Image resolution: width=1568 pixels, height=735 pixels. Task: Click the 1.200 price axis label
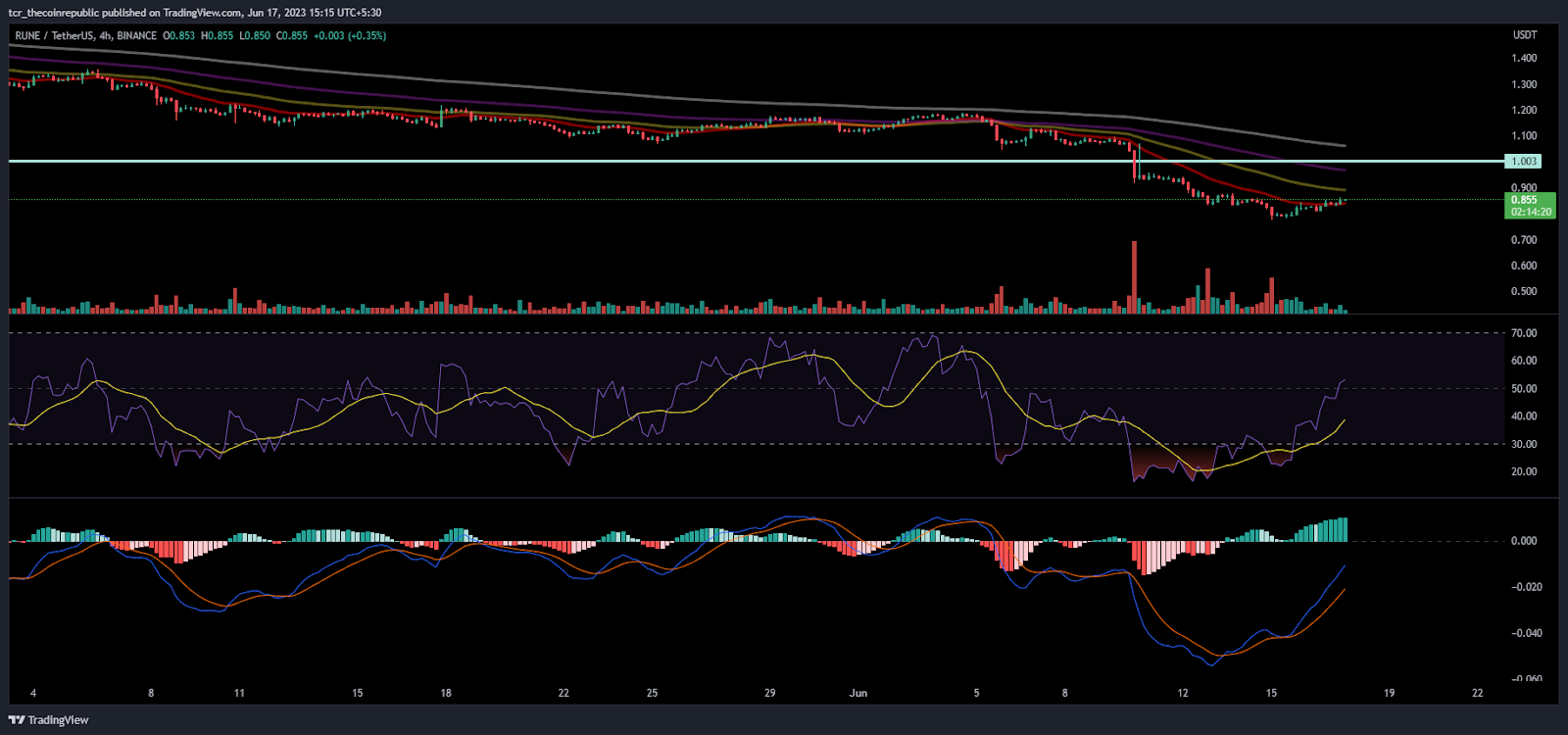tap(1524, 111)
